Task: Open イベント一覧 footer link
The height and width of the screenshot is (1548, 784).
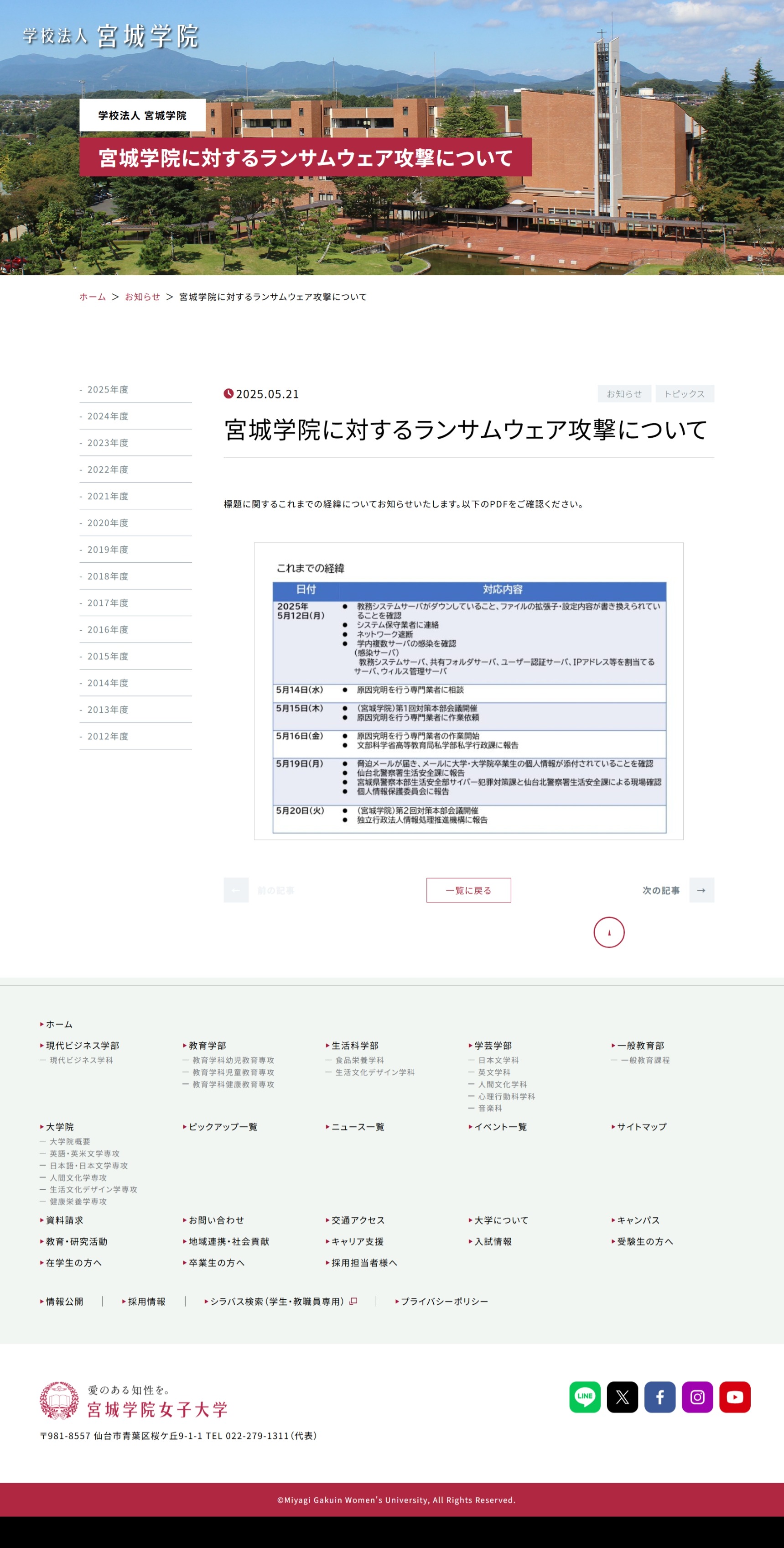Action: click(498, 1127)
